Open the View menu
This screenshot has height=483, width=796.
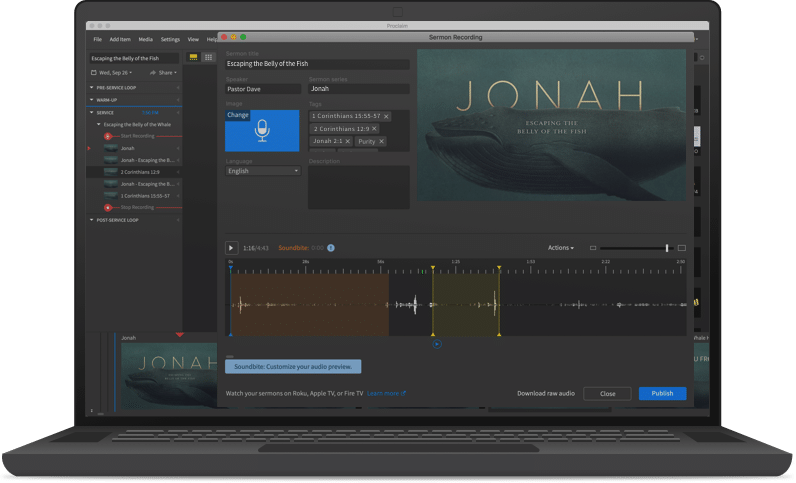[193, 39]
